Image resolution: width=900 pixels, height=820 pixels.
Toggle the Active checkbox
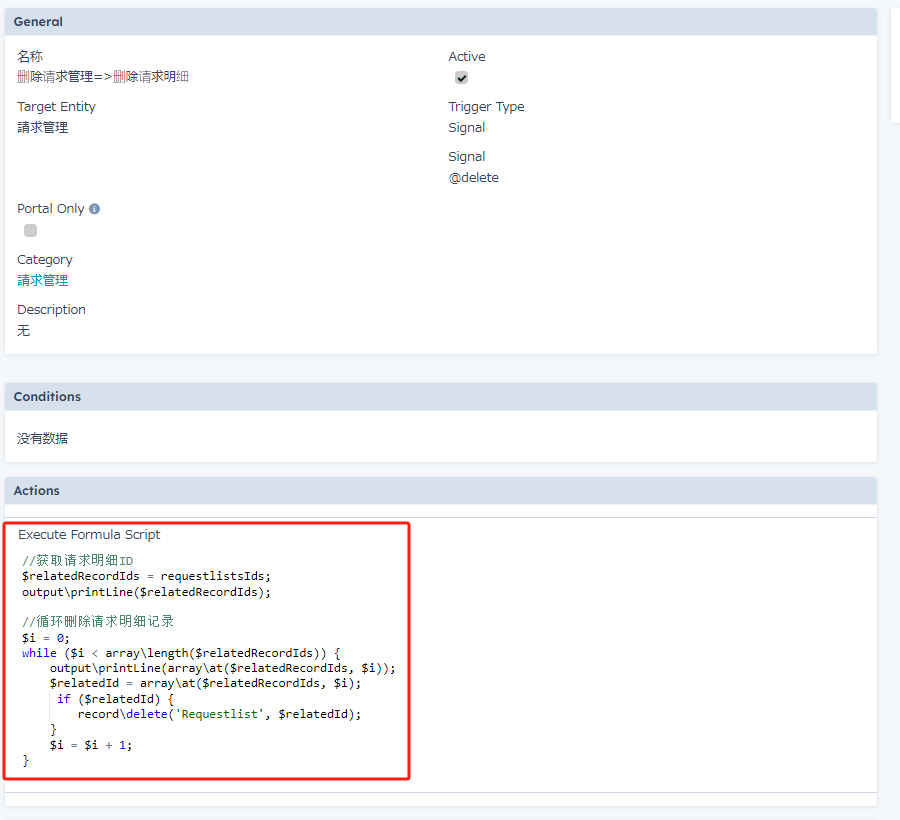tap(461, 78)
